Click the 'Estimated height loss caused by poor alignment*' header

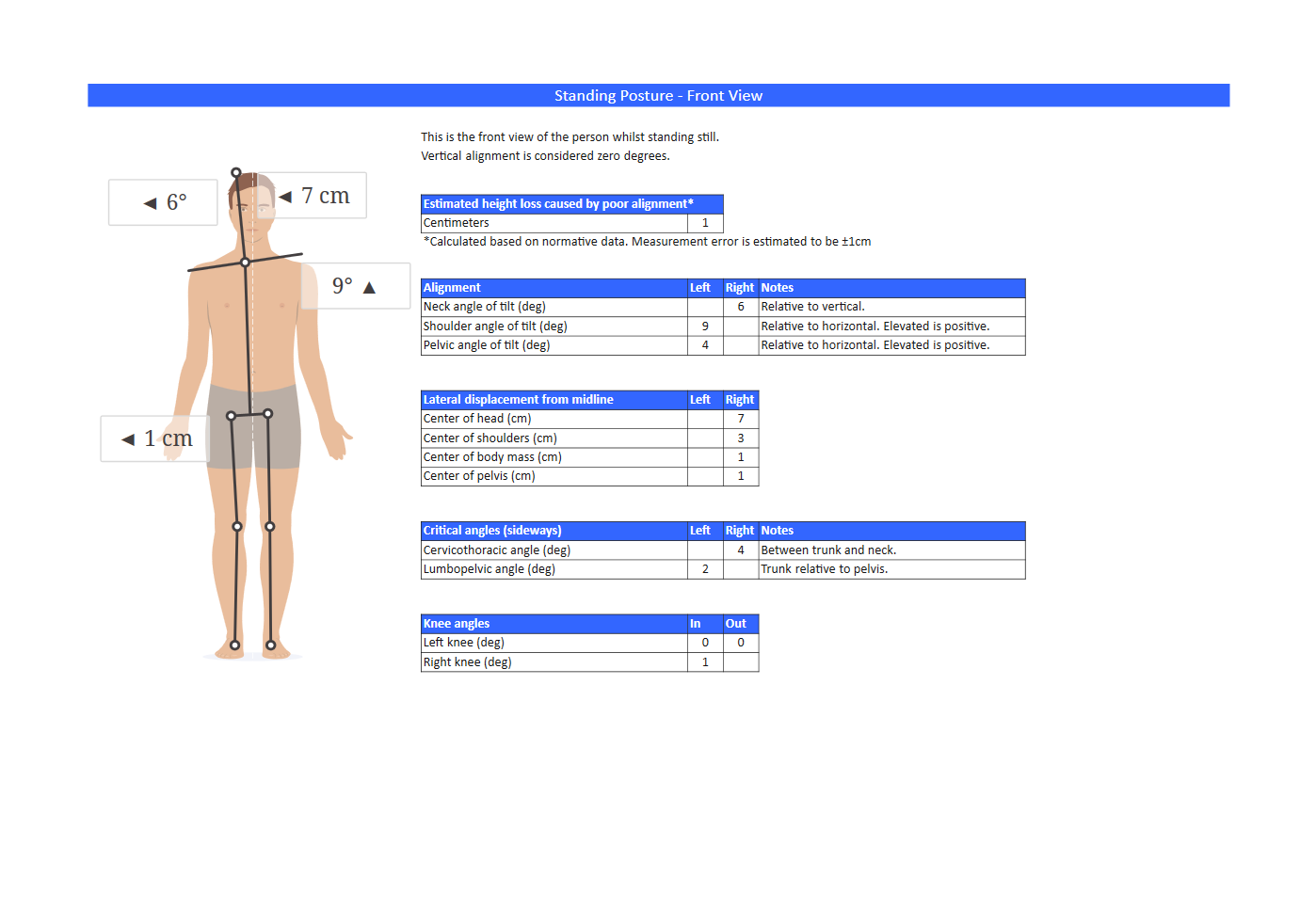[x=572, y=204]
